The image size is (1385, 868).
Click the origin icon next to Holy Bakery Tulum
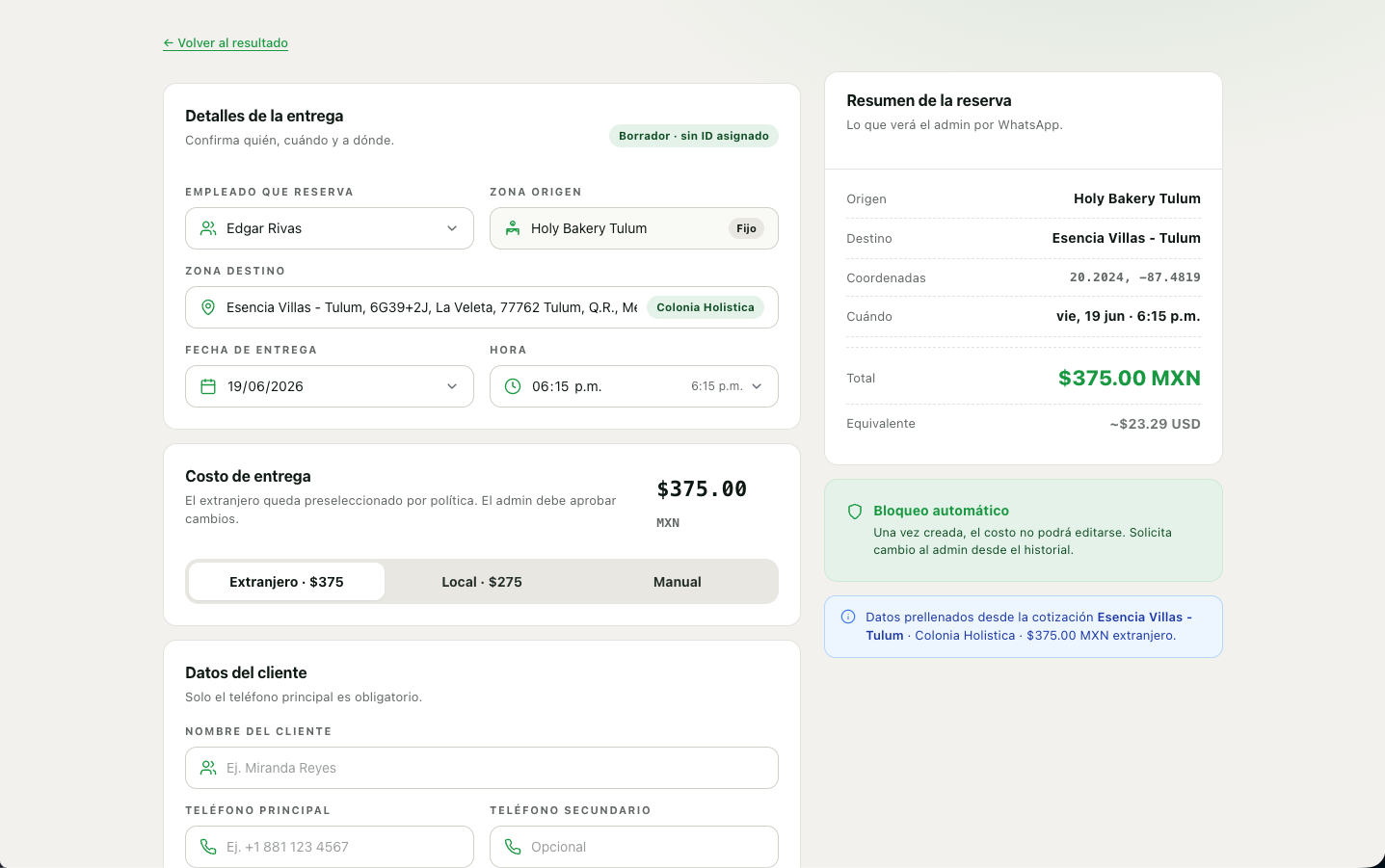click(x=513, y=228)
